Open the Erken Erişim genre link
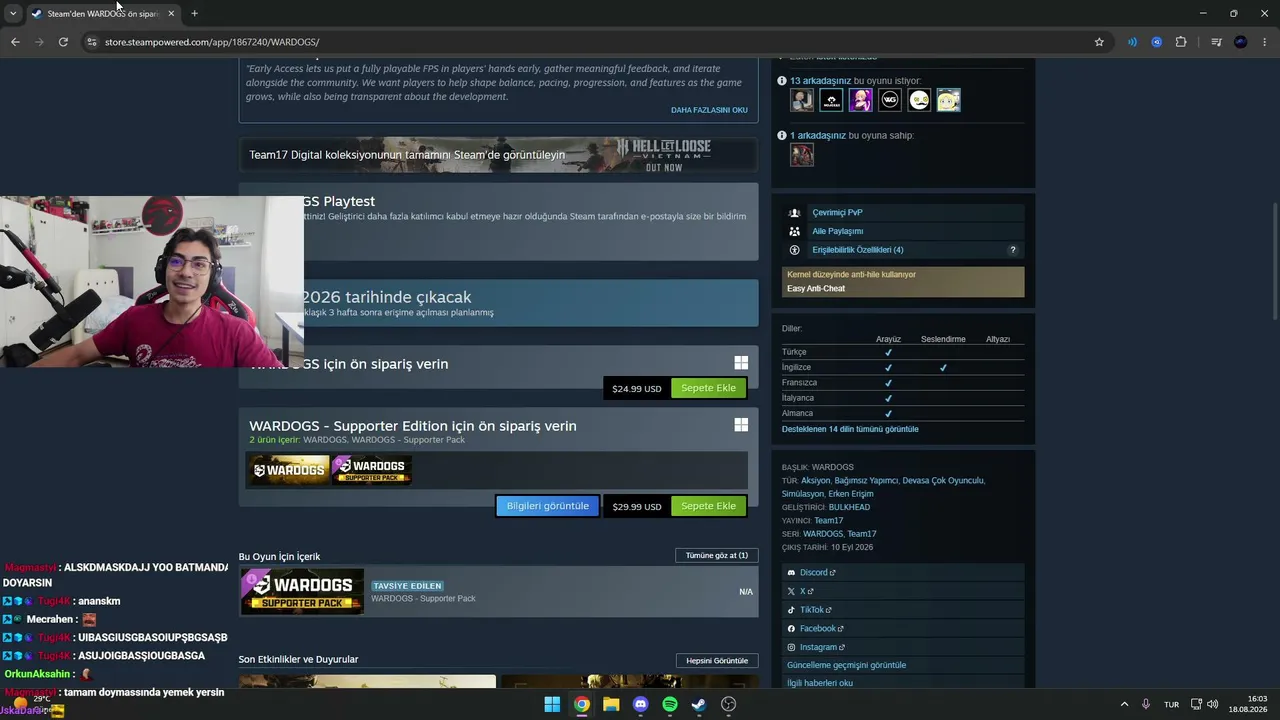The image size is (1280, 720). (x=851, y=494)
